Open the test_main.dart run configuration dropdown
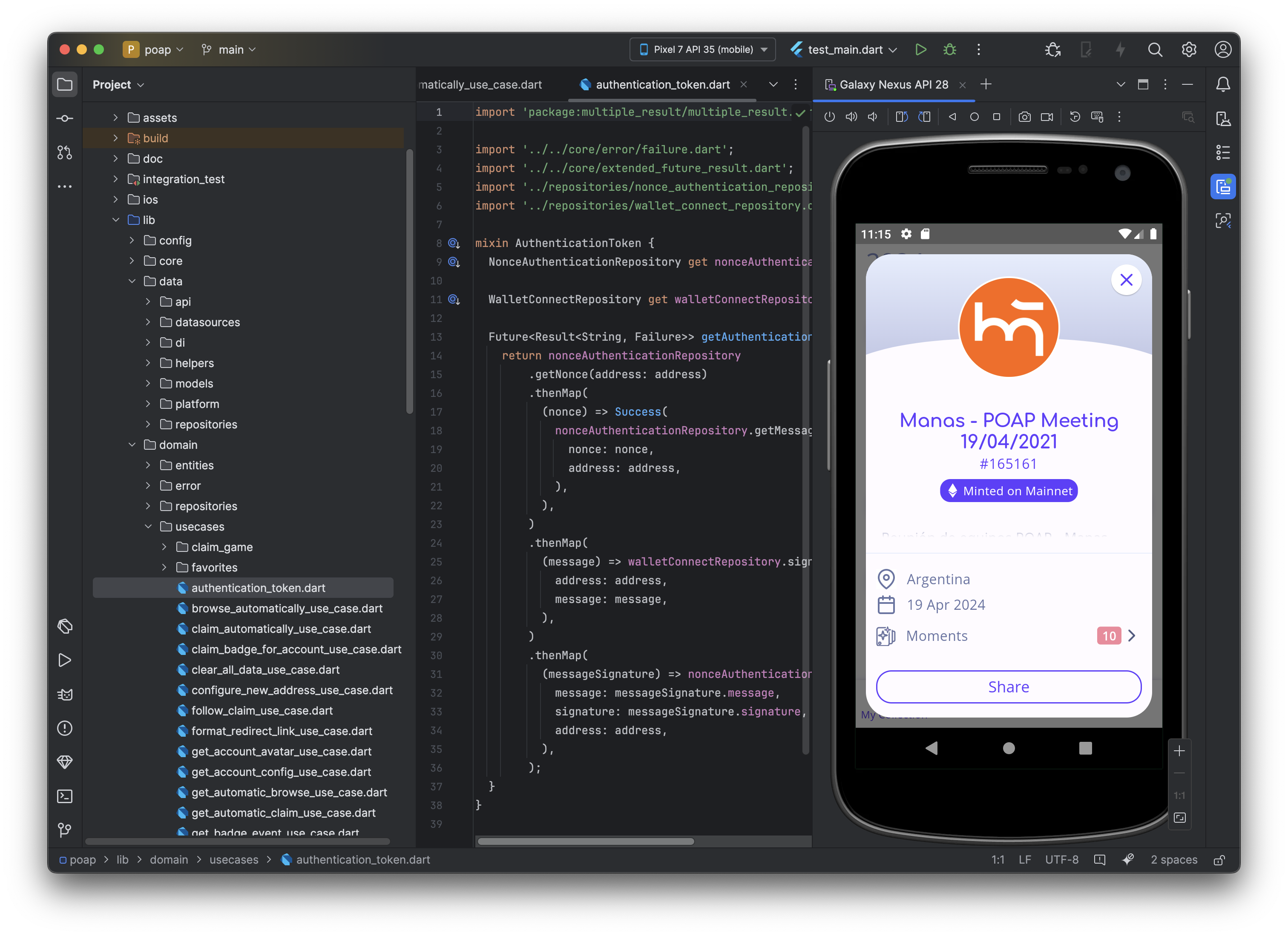The height and width of the screenshot is (936, 1288). (x=844, y=49)
